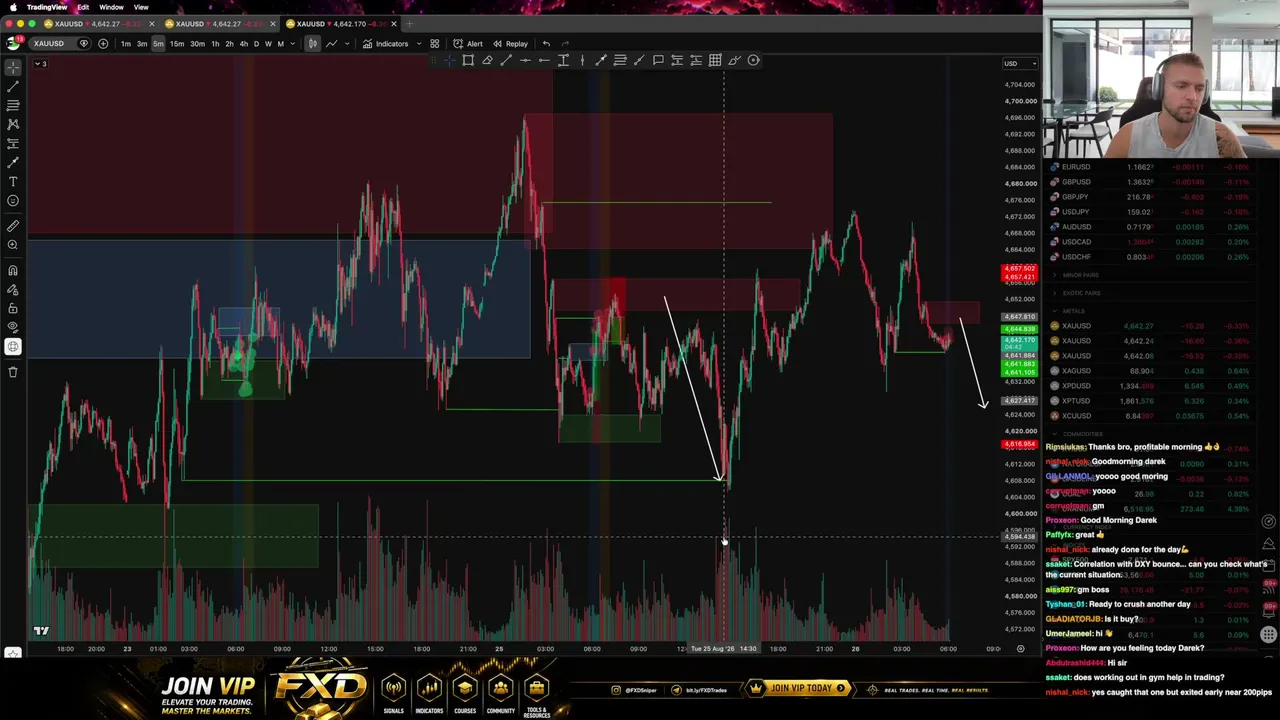Viewport: 1280px width, 720px height.
Task: Click the price target circle tool in favorites toolbar
Action: coord(753,60)
